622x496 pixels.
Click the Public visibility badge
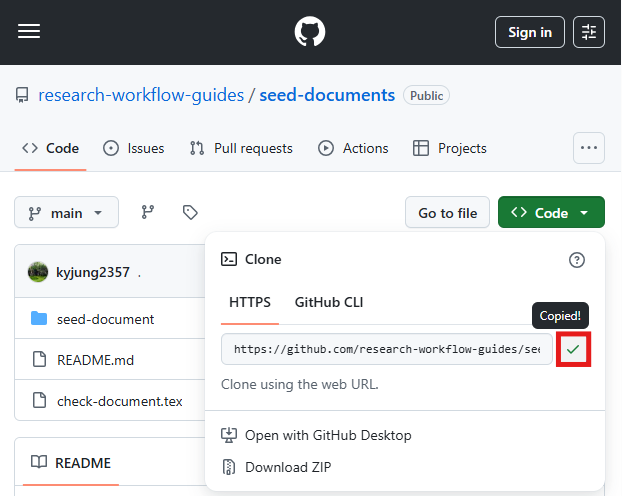426,96
